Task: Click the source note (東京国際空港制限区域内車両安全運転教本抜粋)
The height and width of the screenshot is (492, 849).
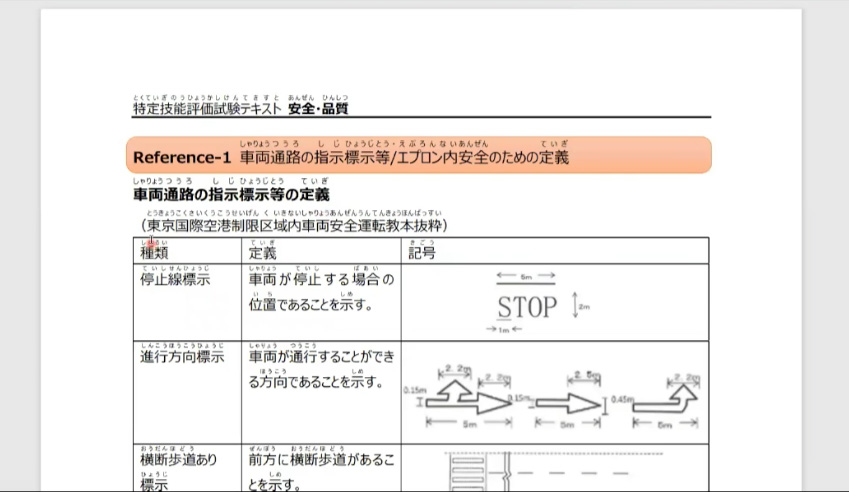Action: point(294,225)
